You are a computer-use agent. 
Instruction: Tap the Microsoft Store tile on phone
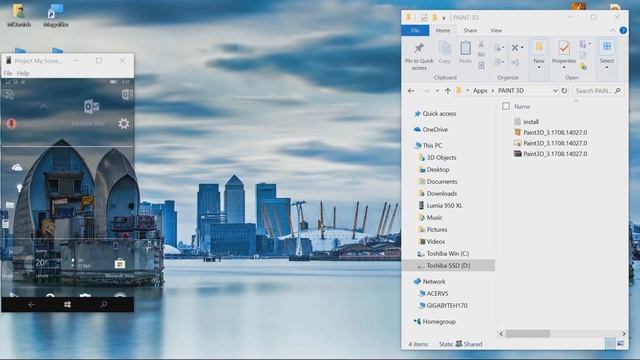coord(119,264)
